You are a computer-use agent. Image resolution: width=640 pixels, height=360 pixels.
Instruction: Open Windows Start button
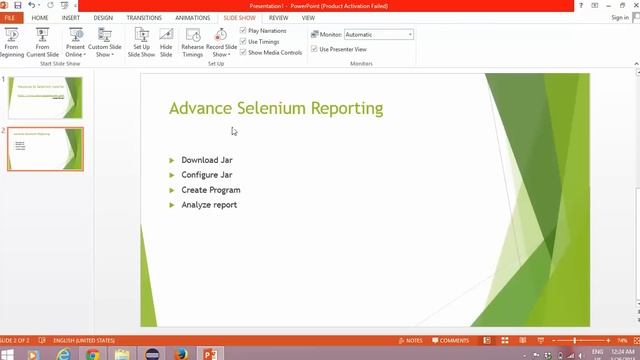pos(7,354)
